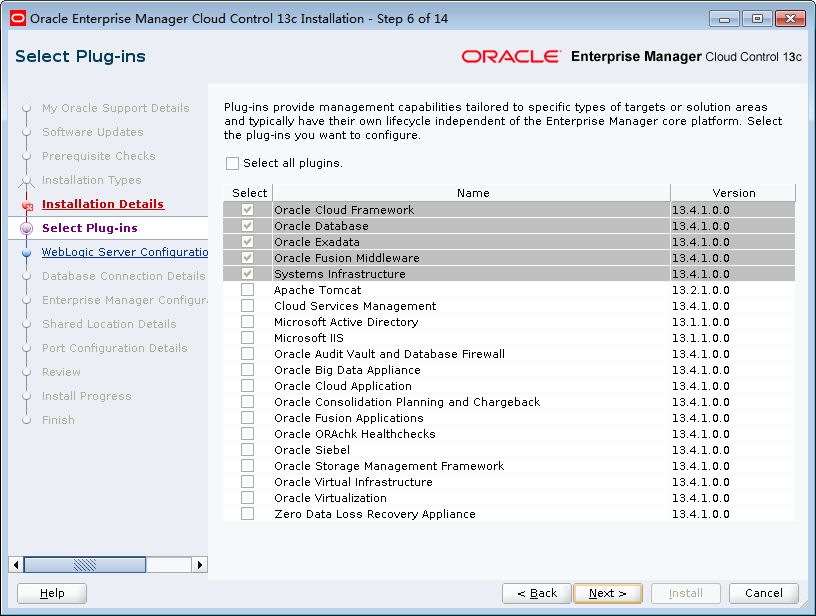Click the Select Plug-ins step label
This screenshot has height=616, width=816.
90,228
